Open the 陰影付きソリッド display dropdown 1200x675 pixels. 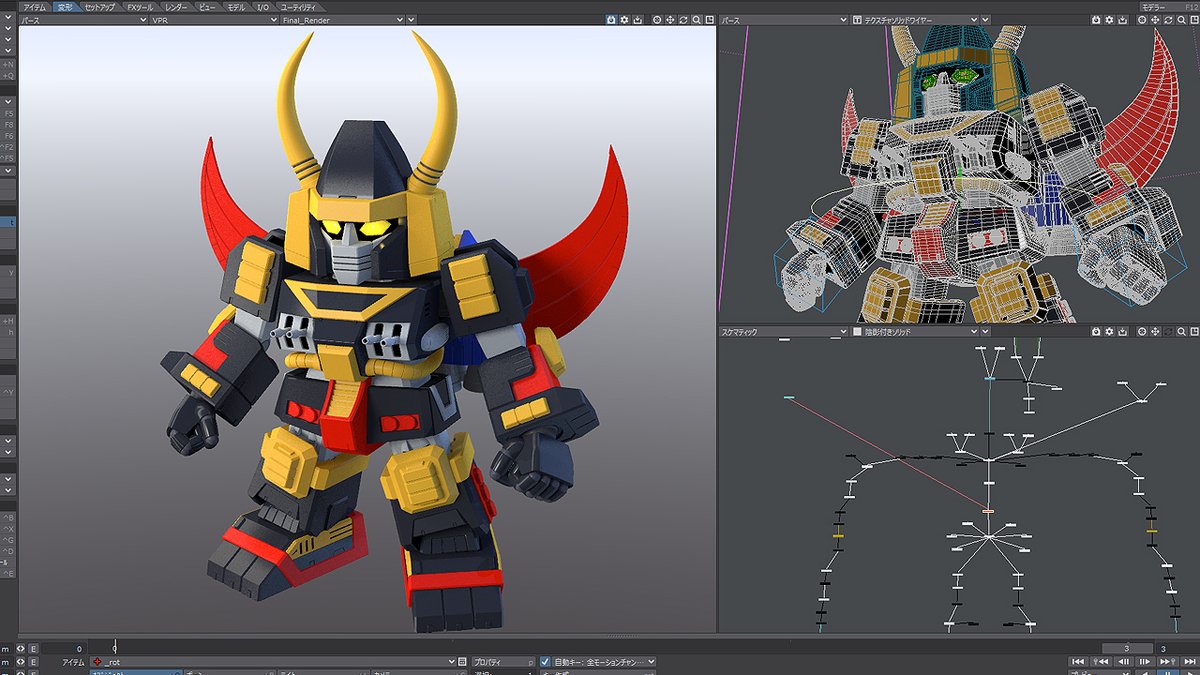(914, 331)
